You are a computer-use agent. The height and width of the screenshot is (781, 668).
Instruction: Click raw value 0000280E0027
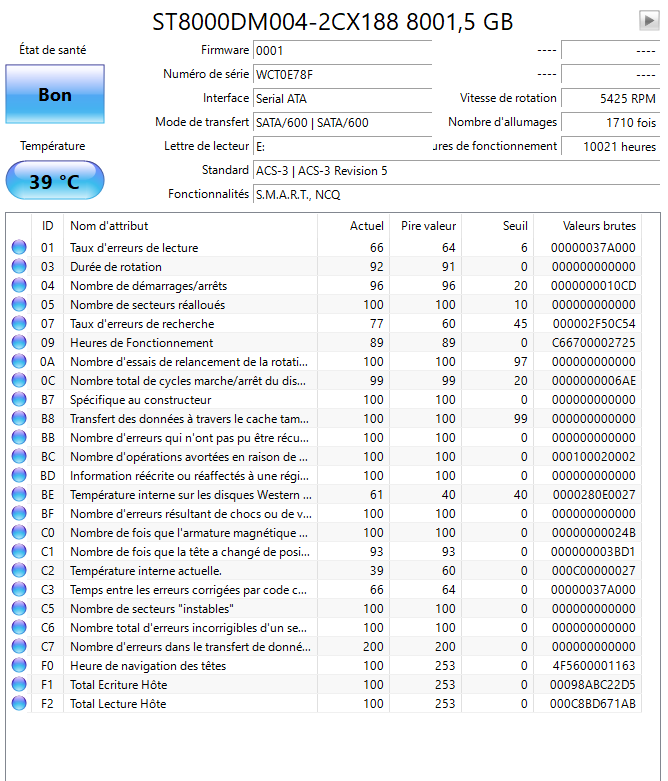[x=594, y=495]
